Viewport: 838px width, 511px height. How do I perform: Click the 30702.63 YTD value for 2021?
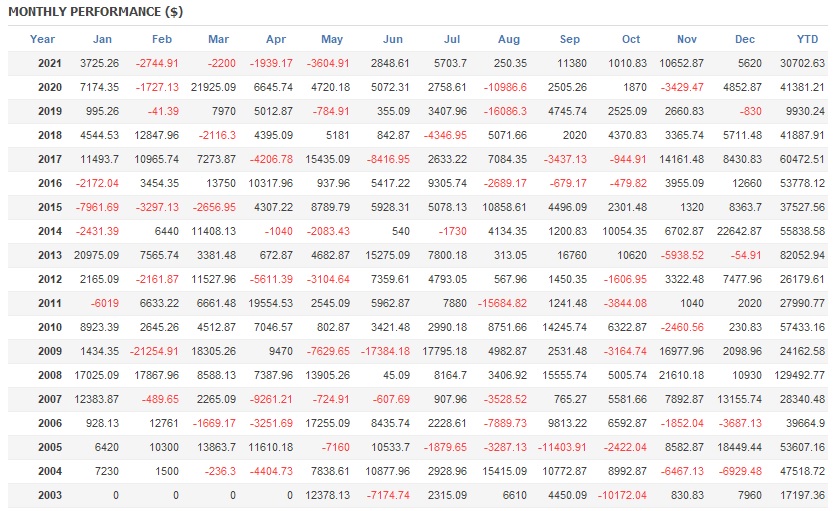click(x=803, y=63)
